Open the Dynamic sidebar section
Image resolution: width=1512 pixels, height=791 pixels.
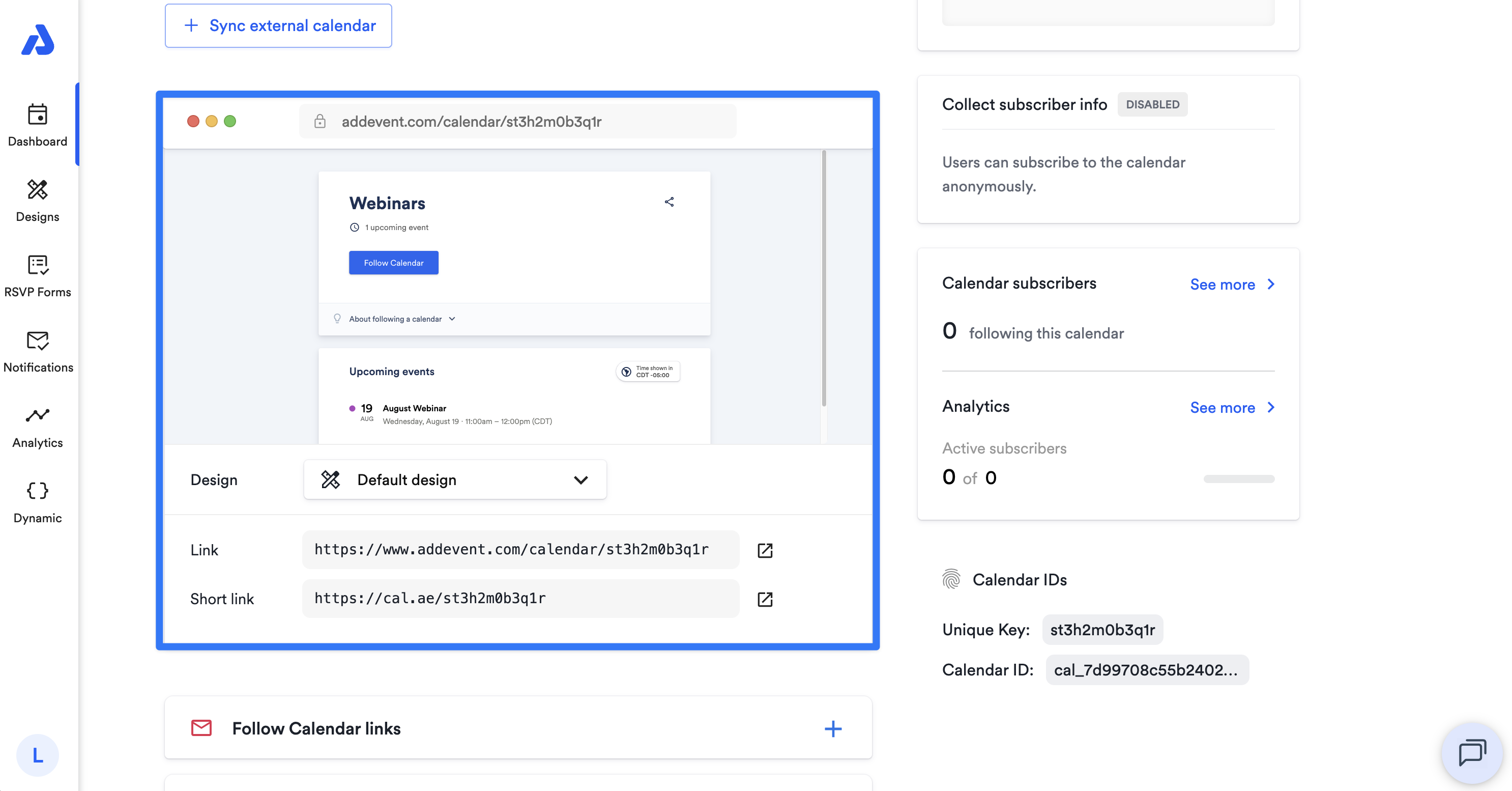coord(38,502)
